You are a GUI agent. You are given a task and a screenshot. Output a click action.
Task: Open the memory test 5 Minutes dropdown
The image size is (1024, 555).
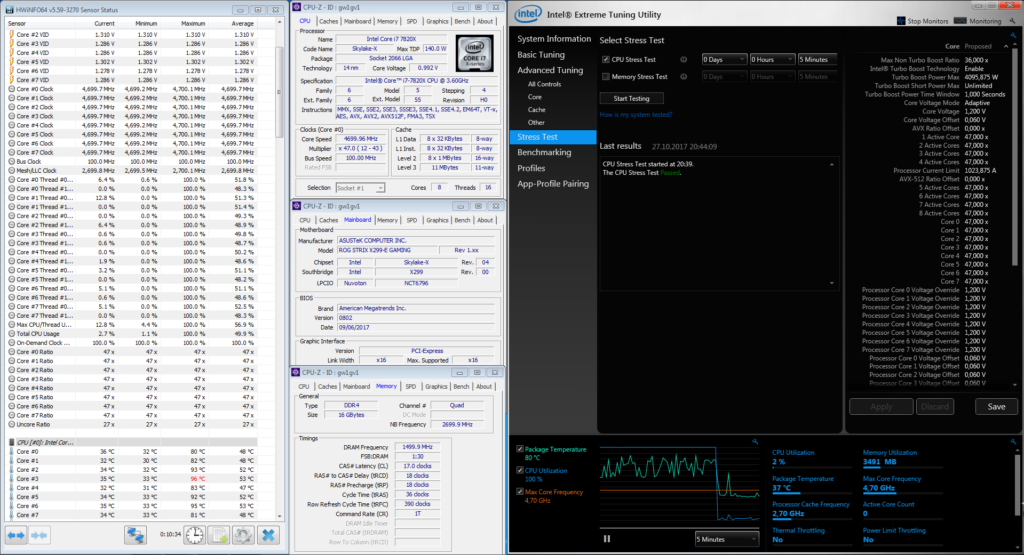[817, 76]
